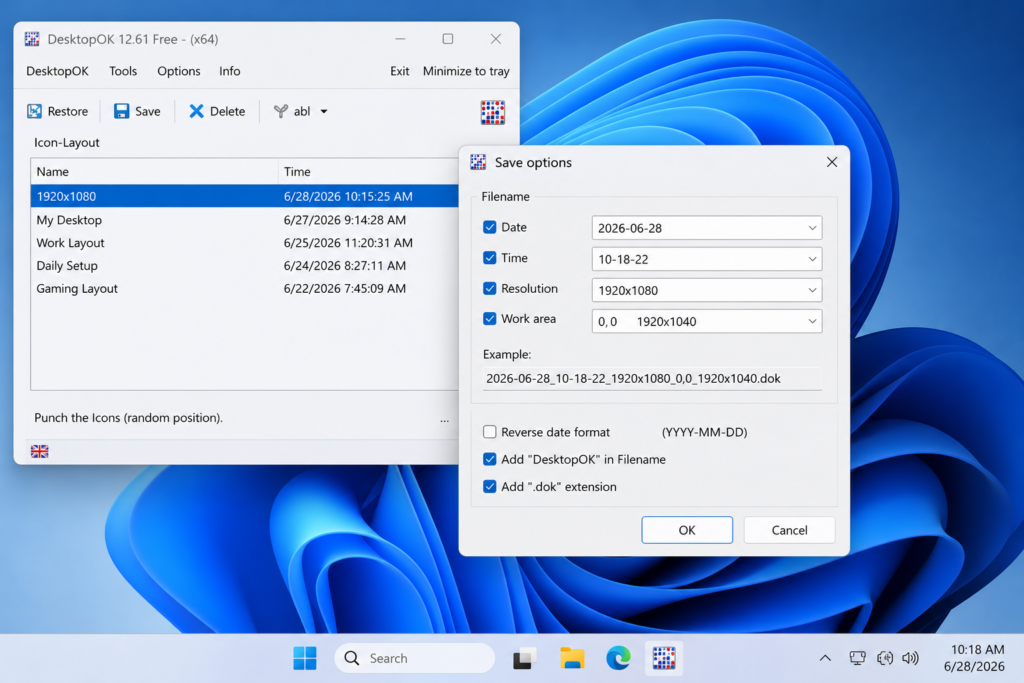Open the DesktopOK menu
Screen dimensions: 1024x683
pyautogui.click(x=57, y=71)
